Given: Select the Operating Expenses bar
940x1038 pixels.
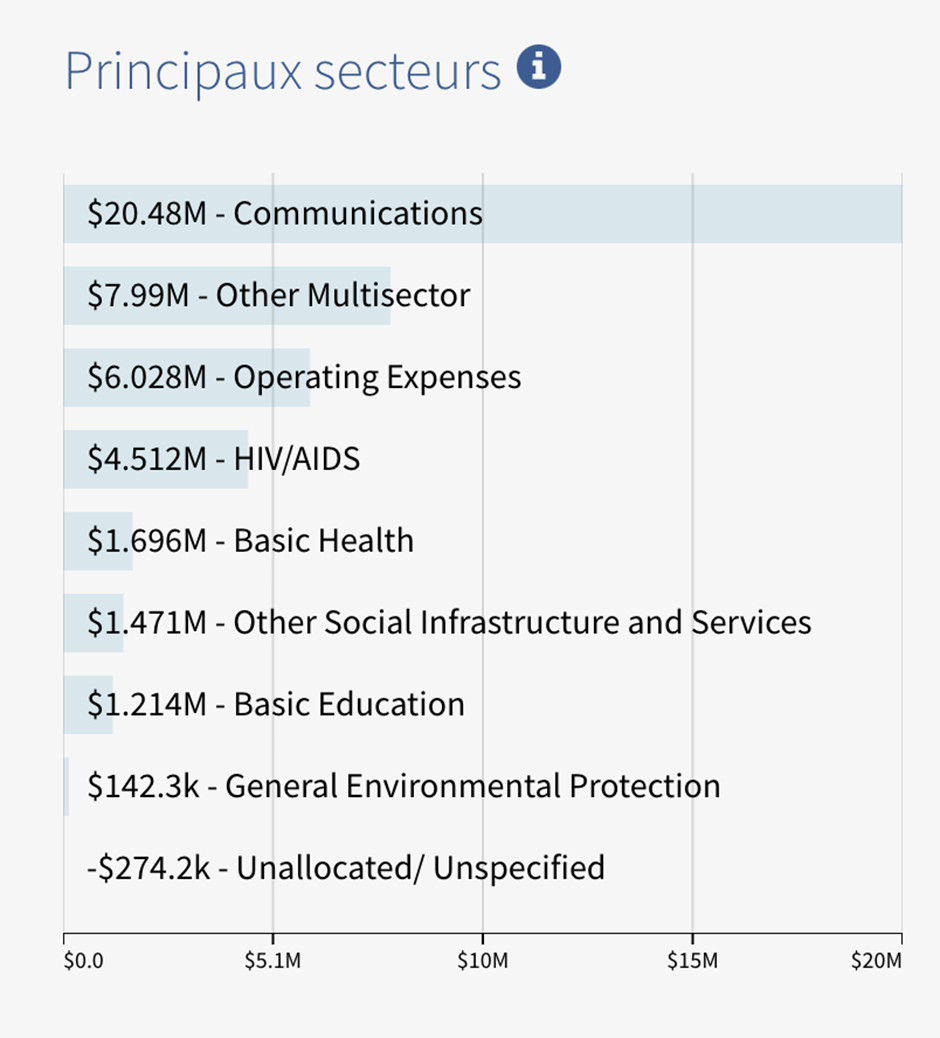Looking at the screenshot, I should click(x=187, y=377).
